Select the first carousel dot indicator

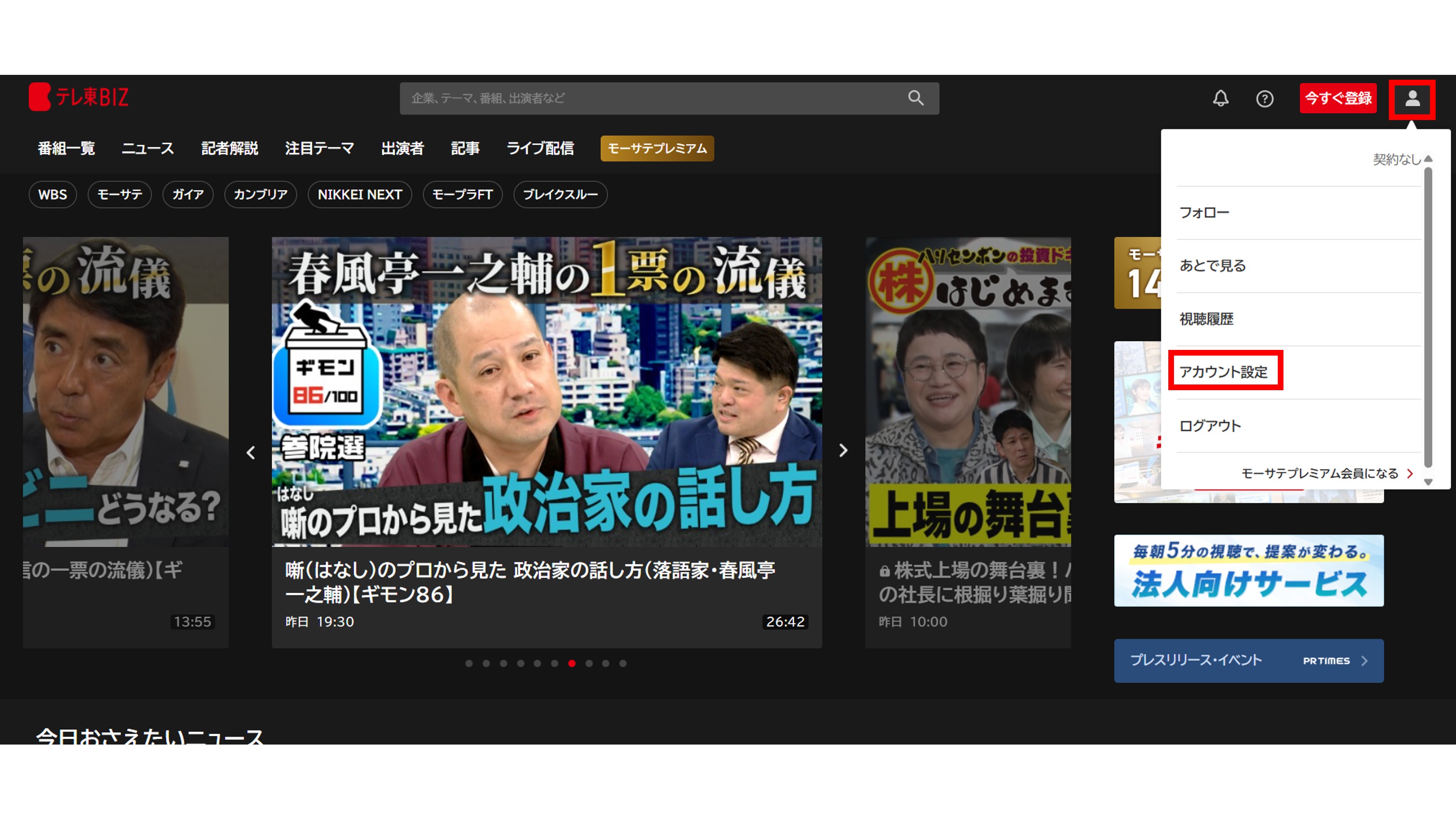468,663
